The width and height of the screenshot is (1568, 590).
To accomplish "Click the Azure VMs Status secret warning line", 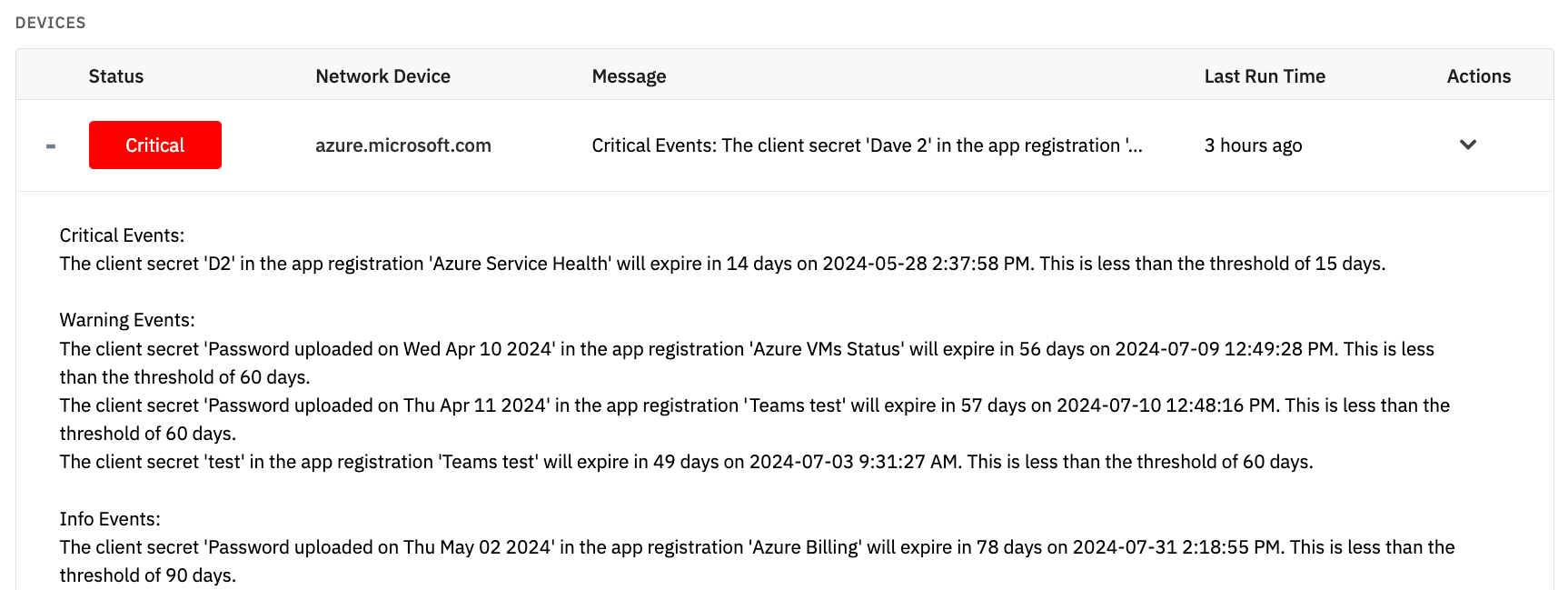I will 747,363.
